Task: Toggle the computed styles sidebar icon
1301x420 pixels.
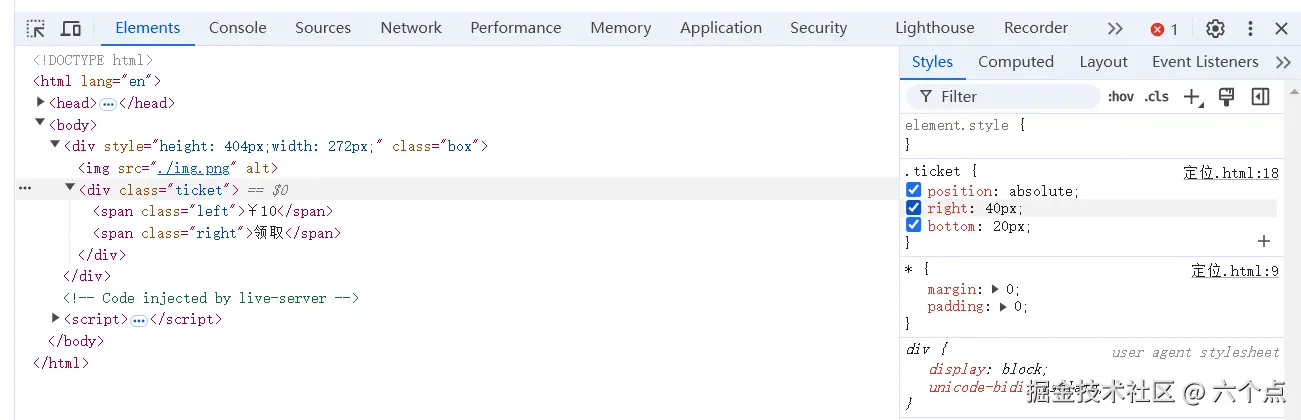Action: click(x=1261, y=97)
